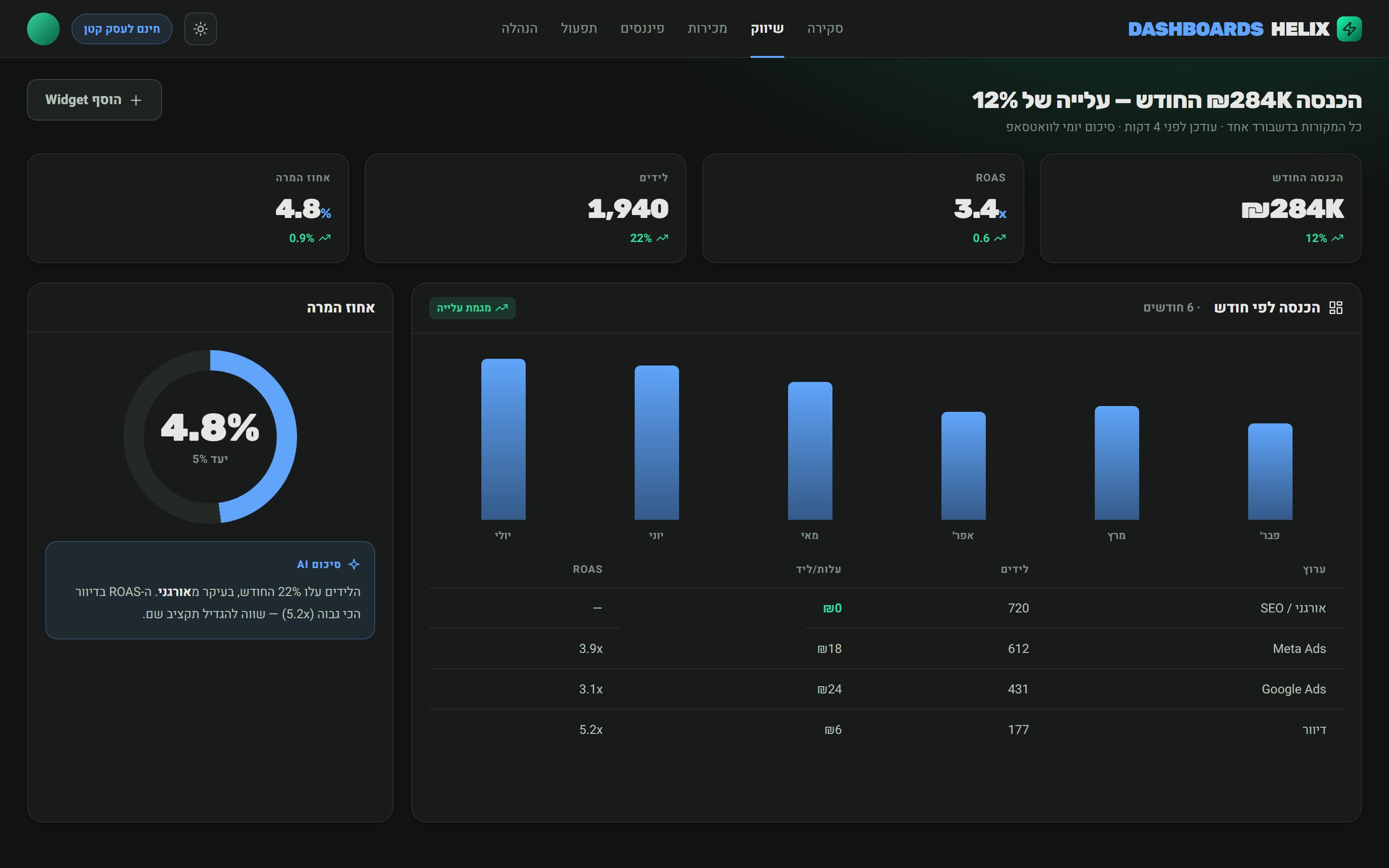This screenshot has width=1389, height=868.
Task: Click the חינם לעסק קטן button
Action: pyautogui.click(x=122, y=29)
